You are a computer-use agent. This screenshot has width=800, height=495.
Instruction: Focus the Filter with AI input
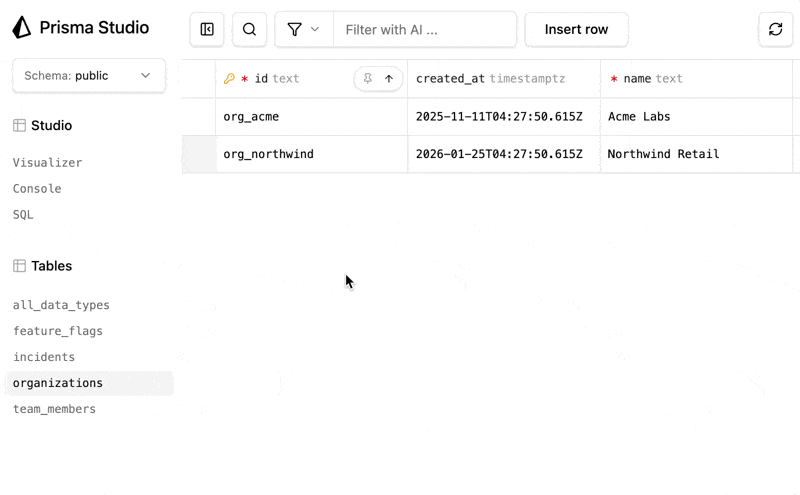coord(425,30)
